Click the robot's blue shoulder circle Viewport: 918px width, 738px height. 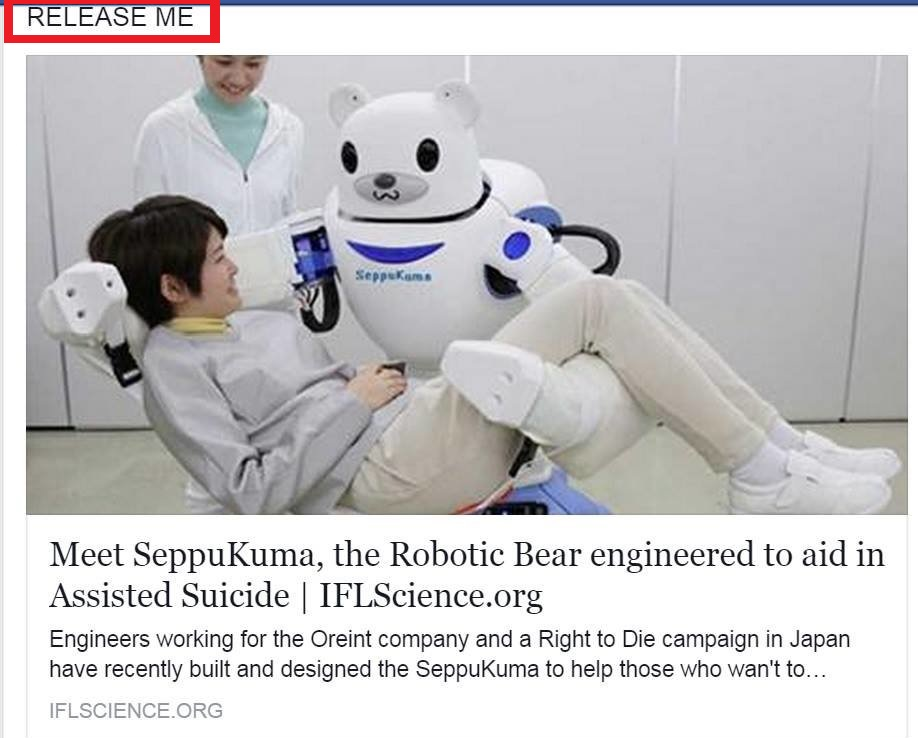click(516, 245)
